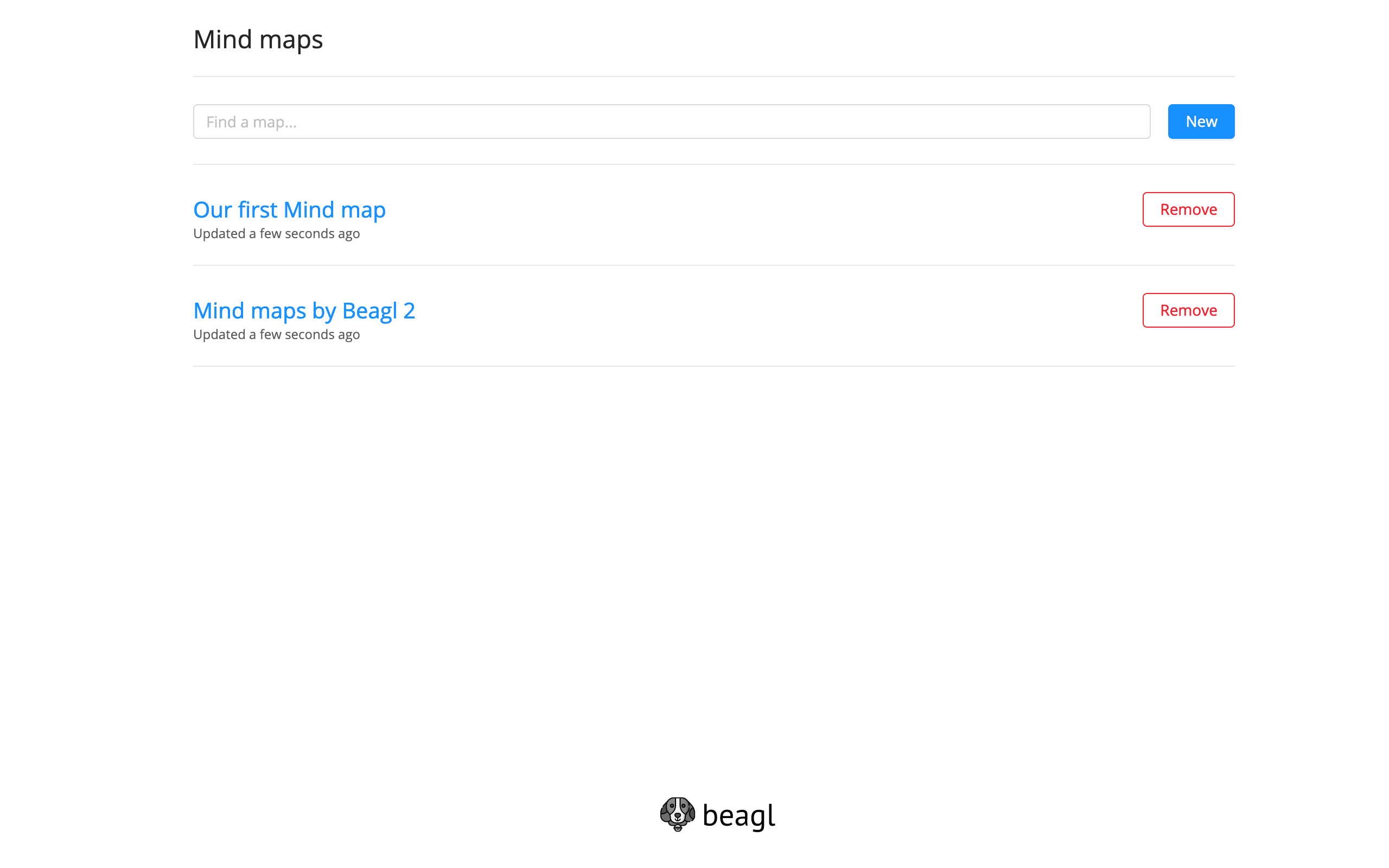The height and width of the screenshot is (868, 1389).
Task: Click the word Beagl in the second map title
Action: (x=369, y=311)
